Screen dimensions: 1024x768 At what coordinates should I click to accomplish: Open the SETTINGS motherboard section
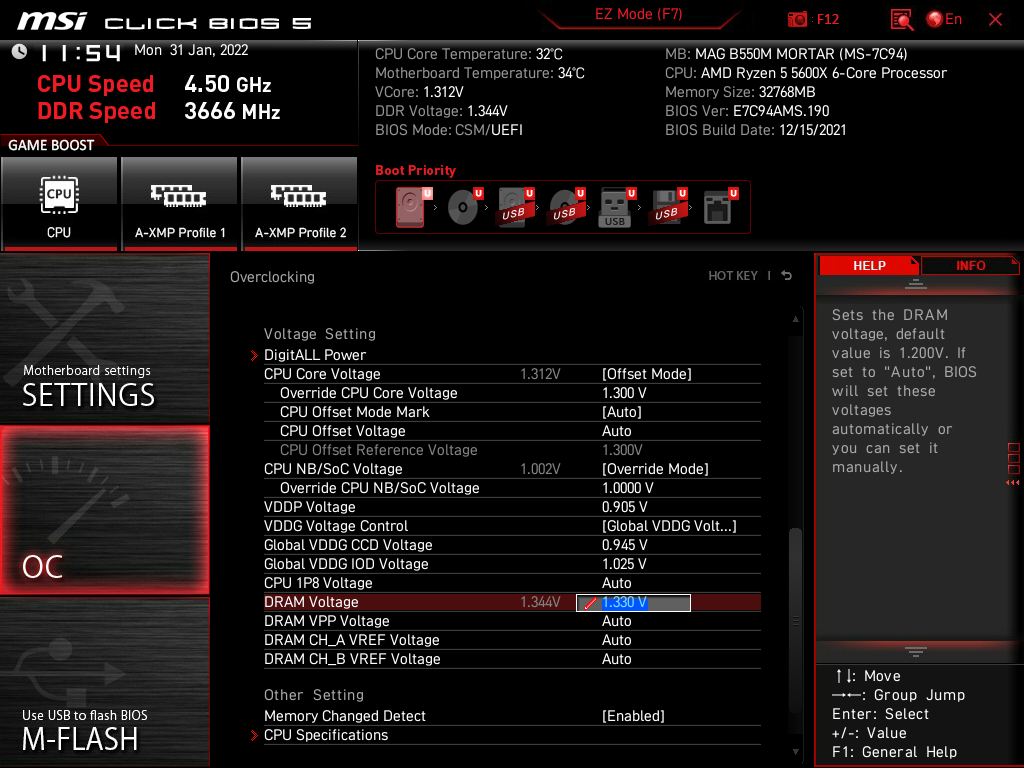[x=104, y=338]
